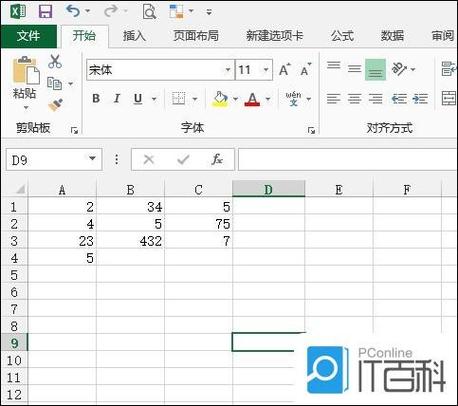Screen dimensions: 458x406
Task: Toggle Bold formatting
Action: 96,98
